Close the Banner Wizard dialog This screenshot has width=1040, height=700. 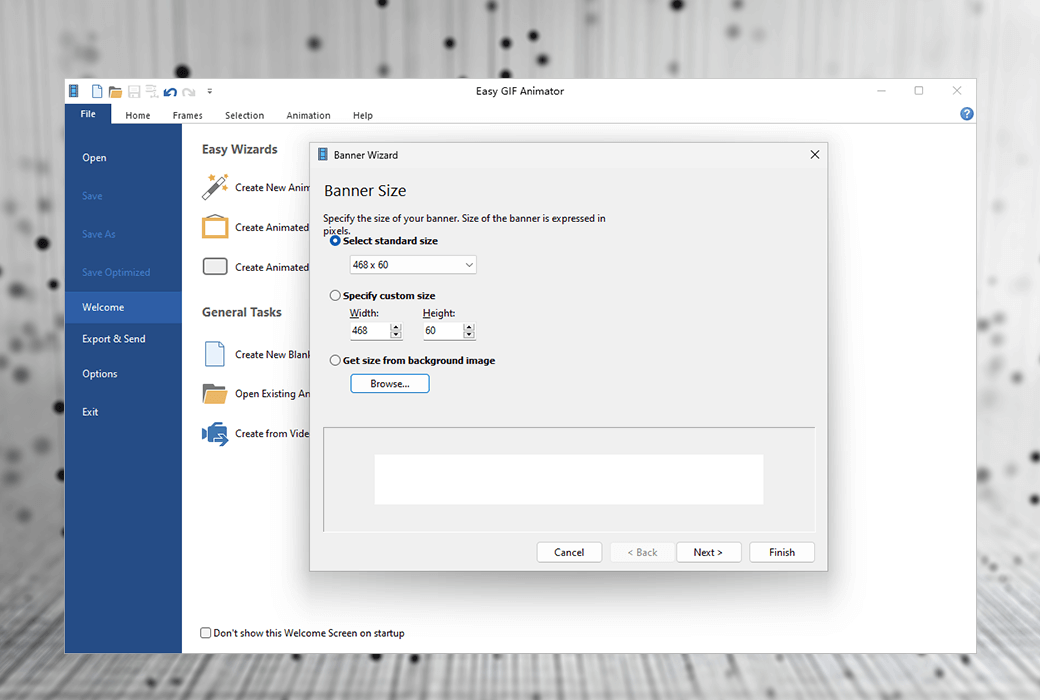coord(814,155)
